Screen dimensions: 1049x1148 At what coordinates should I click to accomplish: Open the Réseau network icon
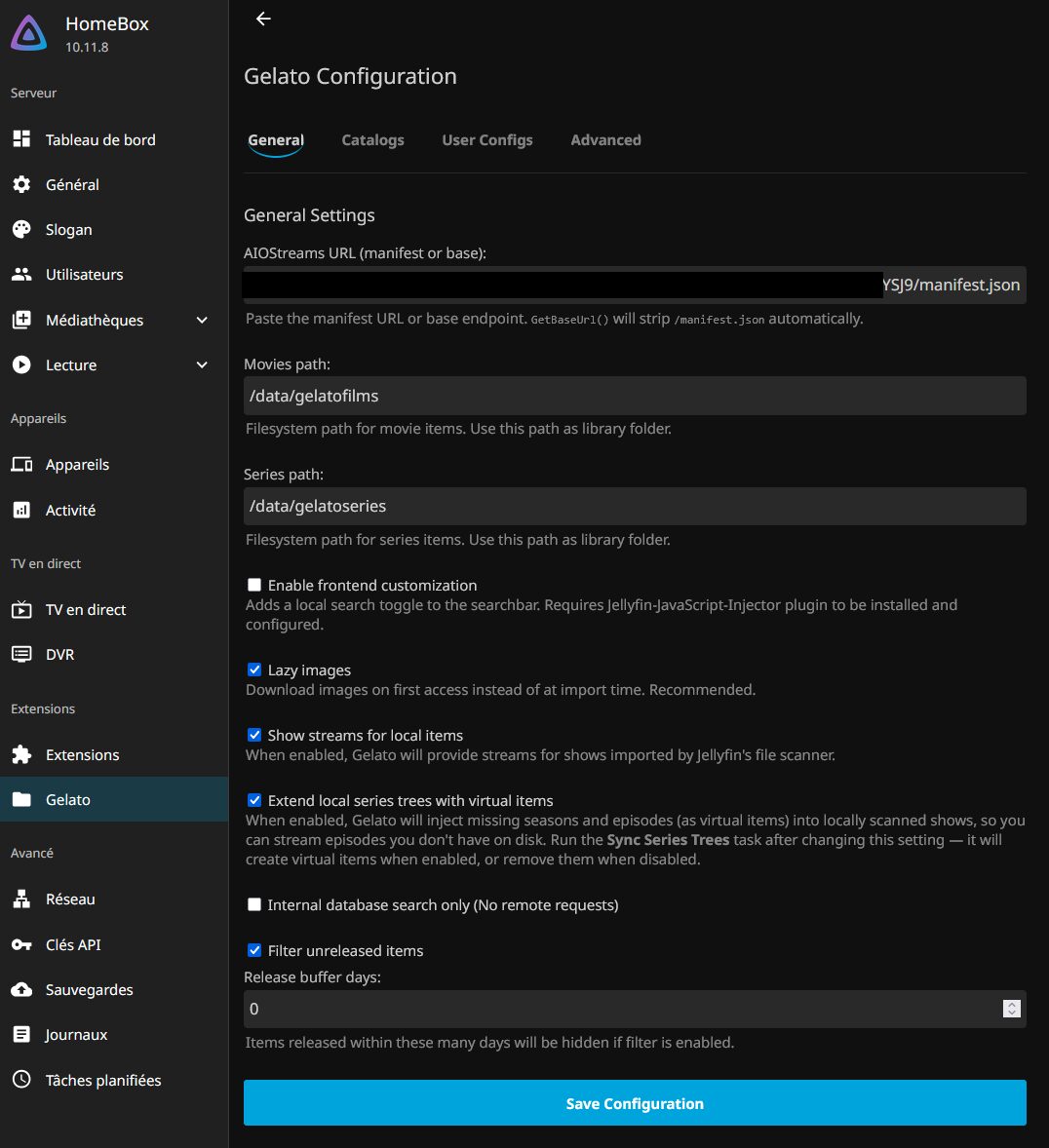(x=22, y=899)
